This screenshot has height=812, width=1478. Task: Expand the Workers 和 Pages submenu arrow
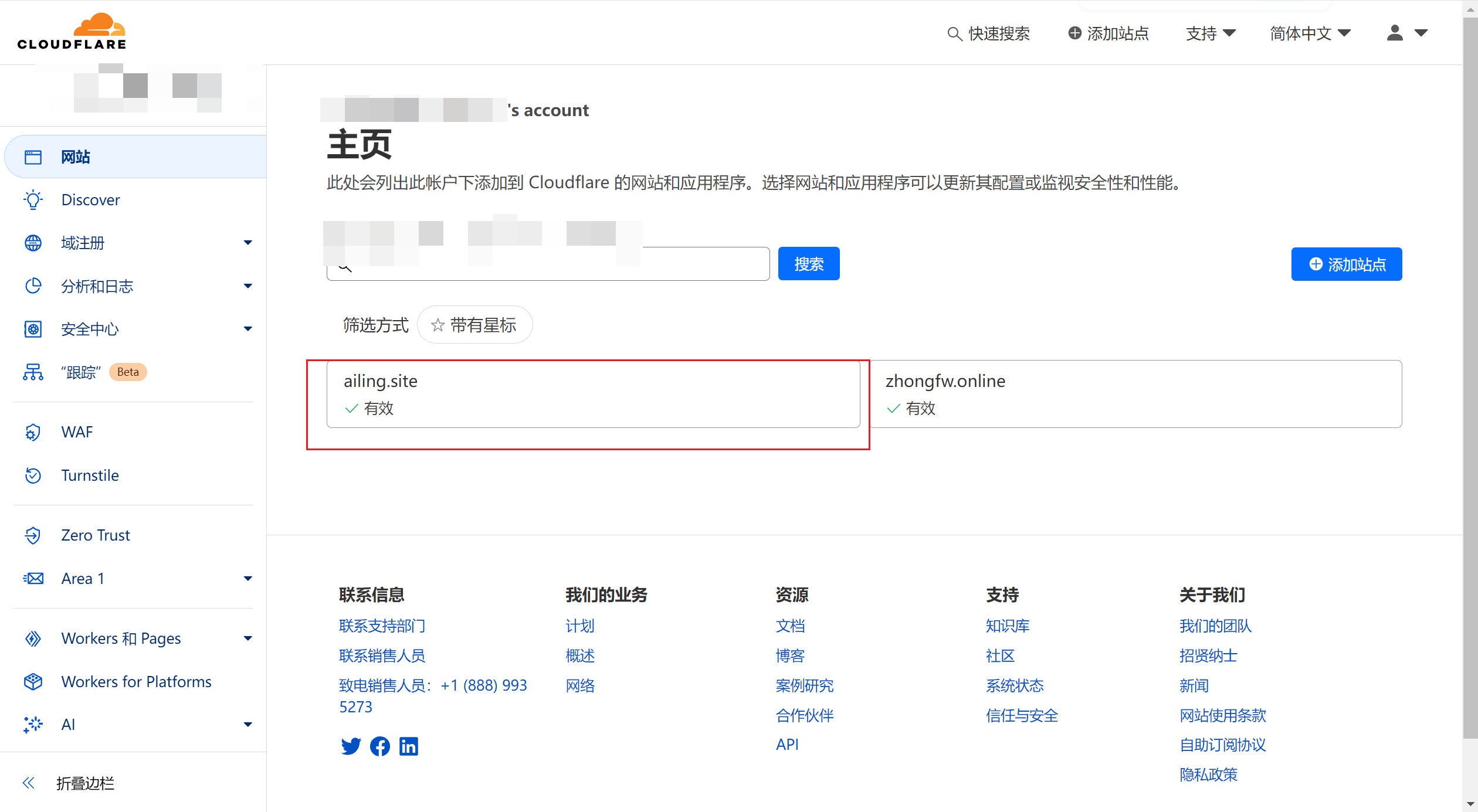point(248,638)
